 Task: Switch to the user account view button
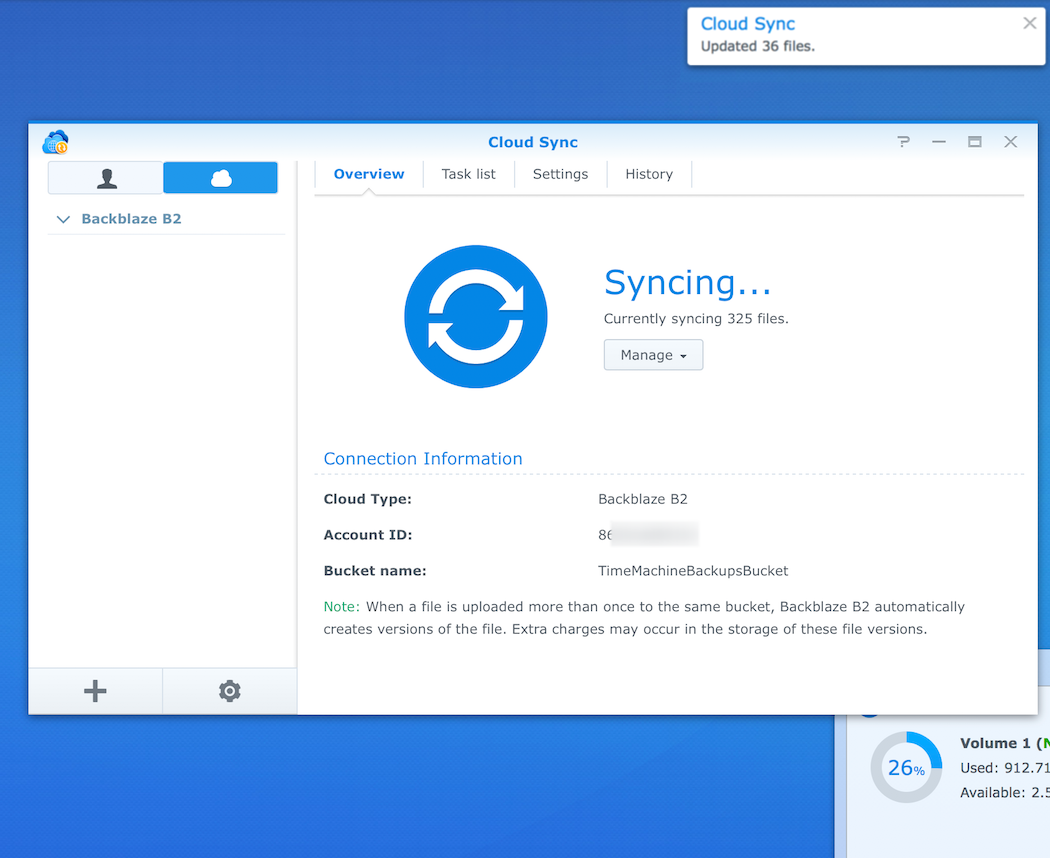click(106, 177)
